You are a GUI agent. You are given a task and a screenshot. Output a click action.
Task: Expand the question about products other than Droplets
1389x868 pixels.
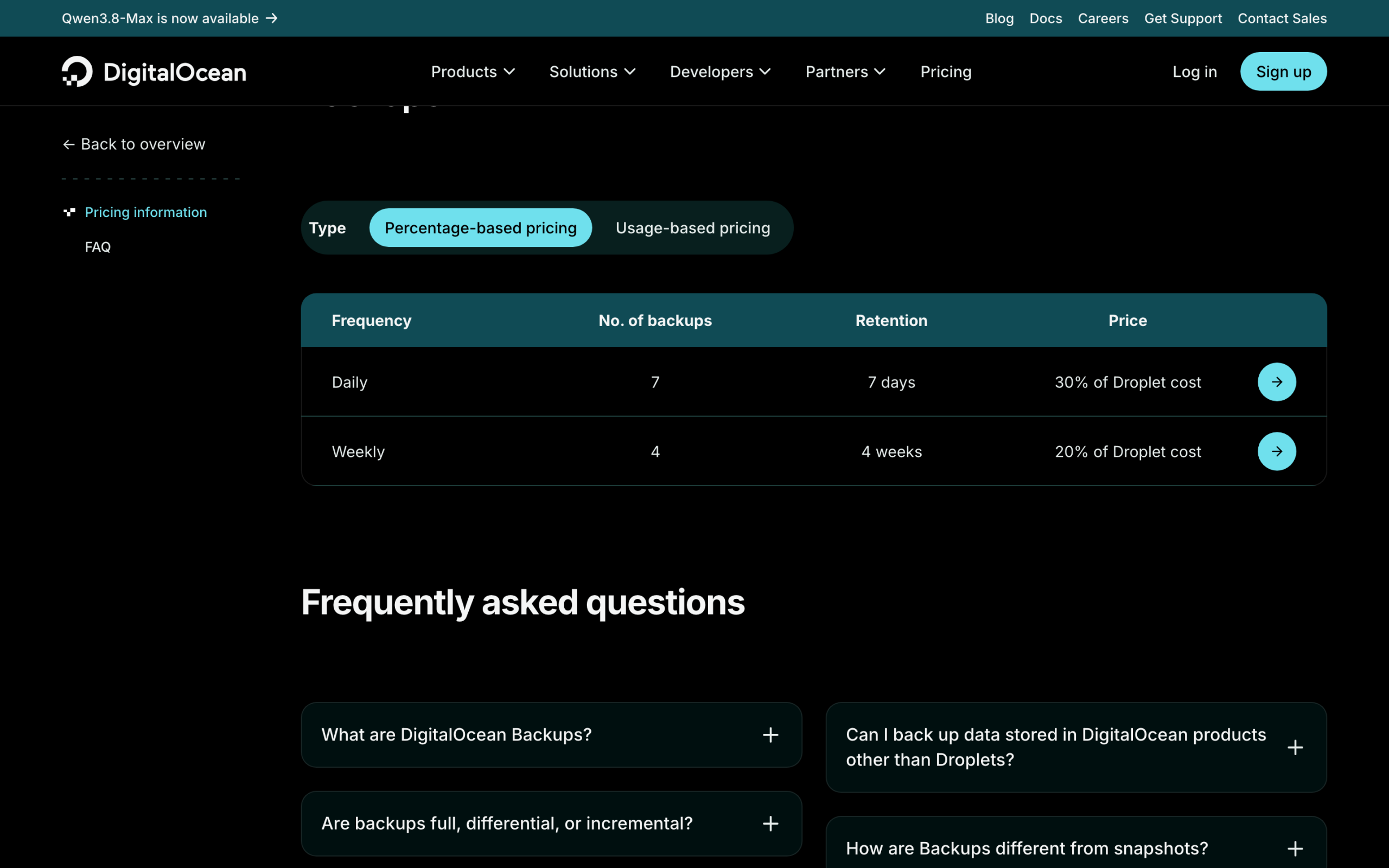[x=1075, y=748]
